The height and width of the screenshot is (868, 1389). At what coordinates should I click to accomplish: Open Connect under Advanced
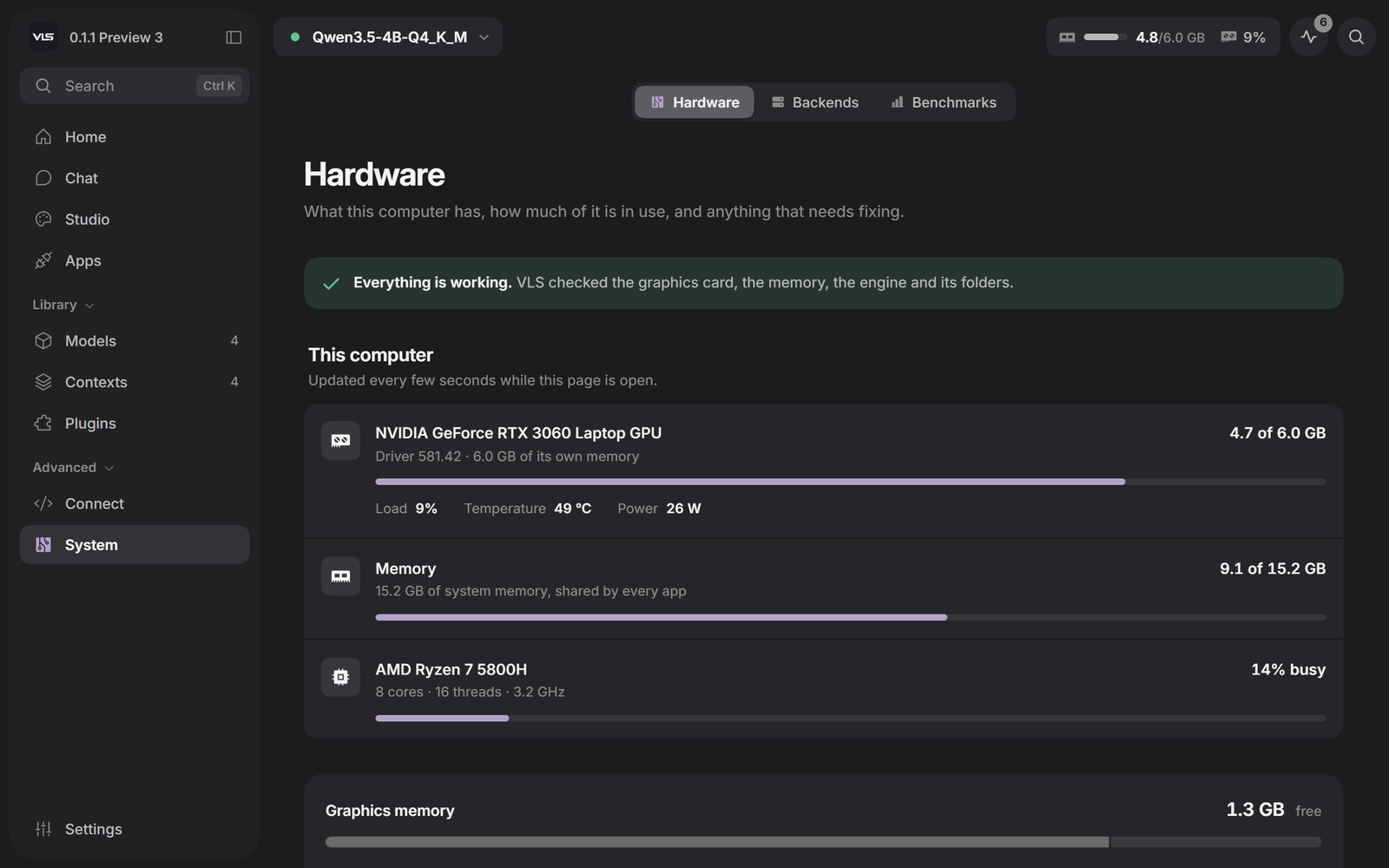tap(135, 503)
